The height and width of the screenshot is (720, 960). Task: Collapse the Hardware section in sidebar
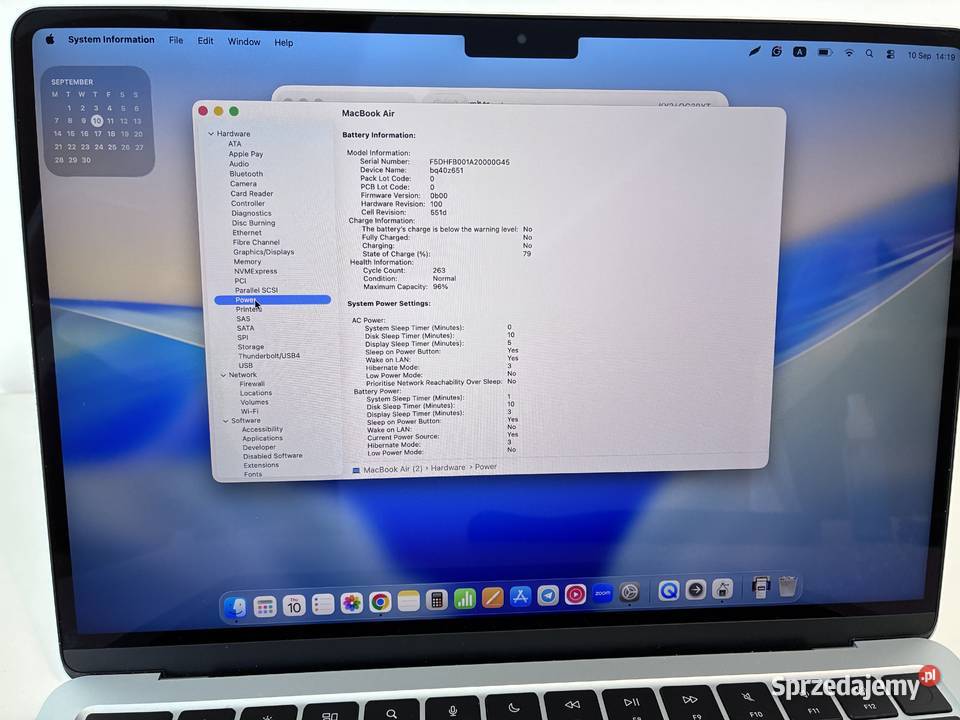pyautogui.click(x=211, y=133)
